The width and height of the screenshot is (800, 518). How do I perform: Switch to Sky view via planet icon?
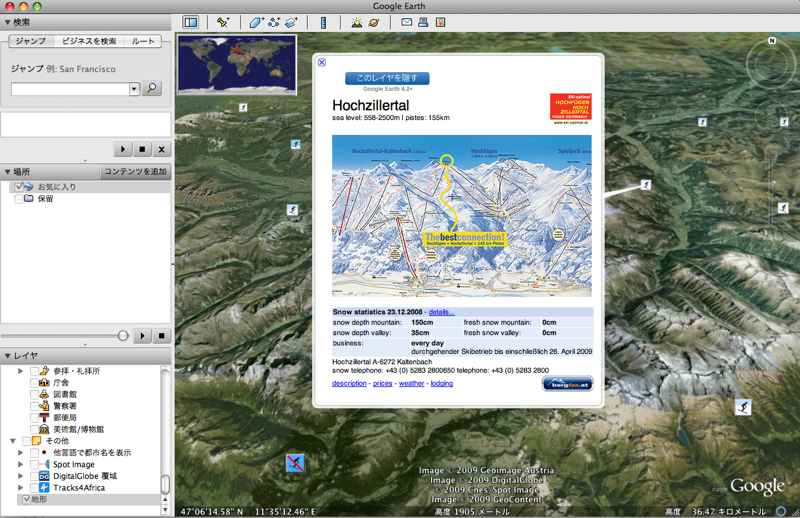374,22
